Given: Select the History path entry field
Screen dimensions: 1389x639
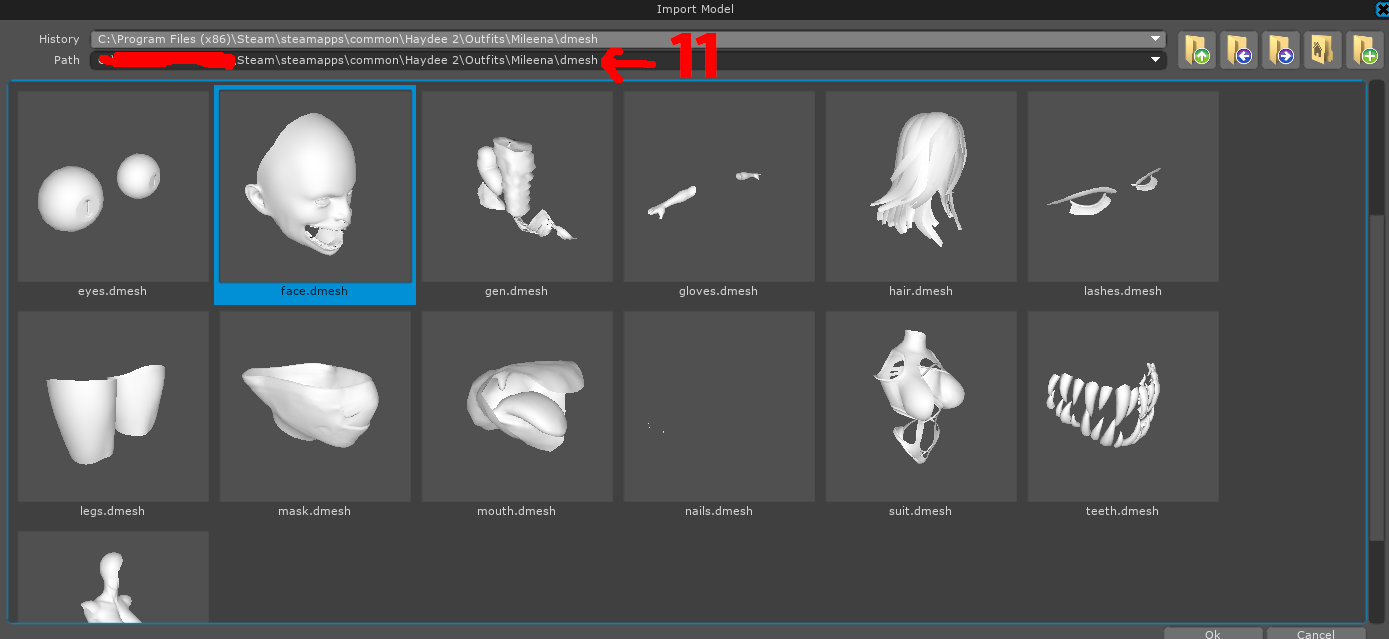Looking at the screenshot, I should (x=628, y=39).
